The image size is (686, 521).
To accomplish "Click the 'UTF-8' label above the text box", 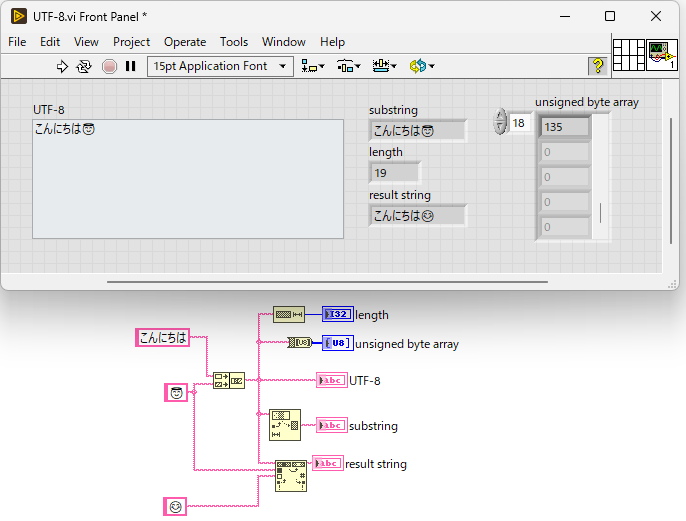I will coord(49,109).
